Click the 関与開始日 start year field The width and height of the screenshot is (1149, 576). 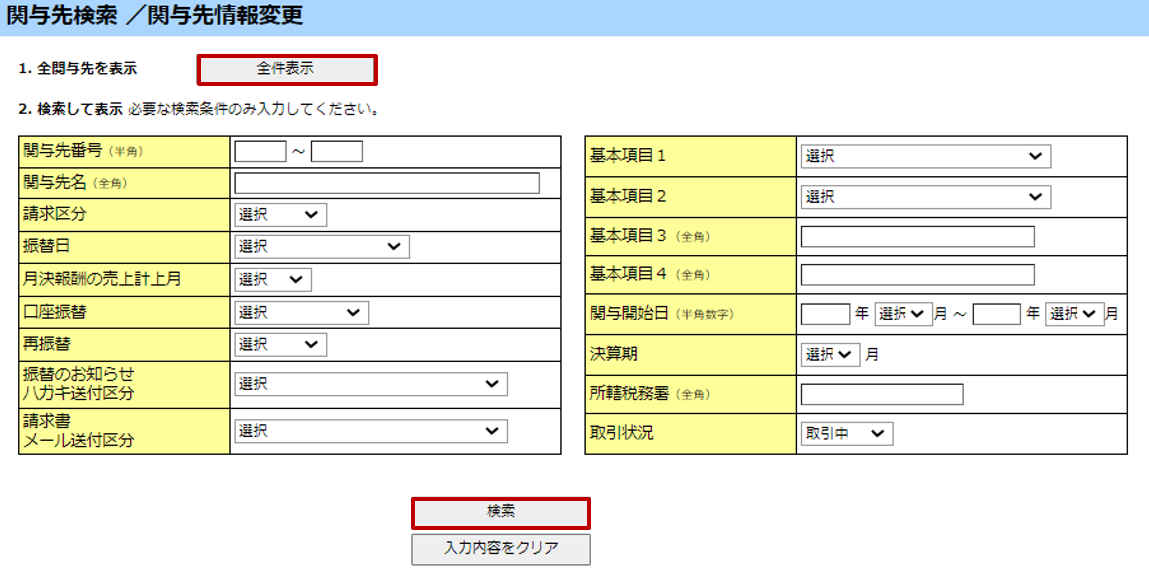click(825, 314)
